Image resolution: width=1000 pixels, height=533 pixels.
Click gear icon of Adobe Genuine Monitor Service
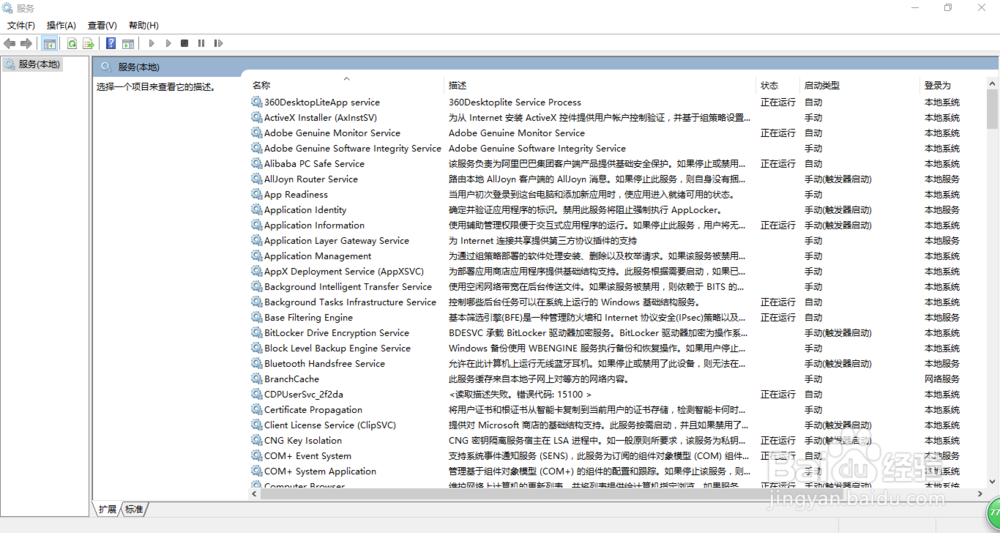(x=256, y=133)
